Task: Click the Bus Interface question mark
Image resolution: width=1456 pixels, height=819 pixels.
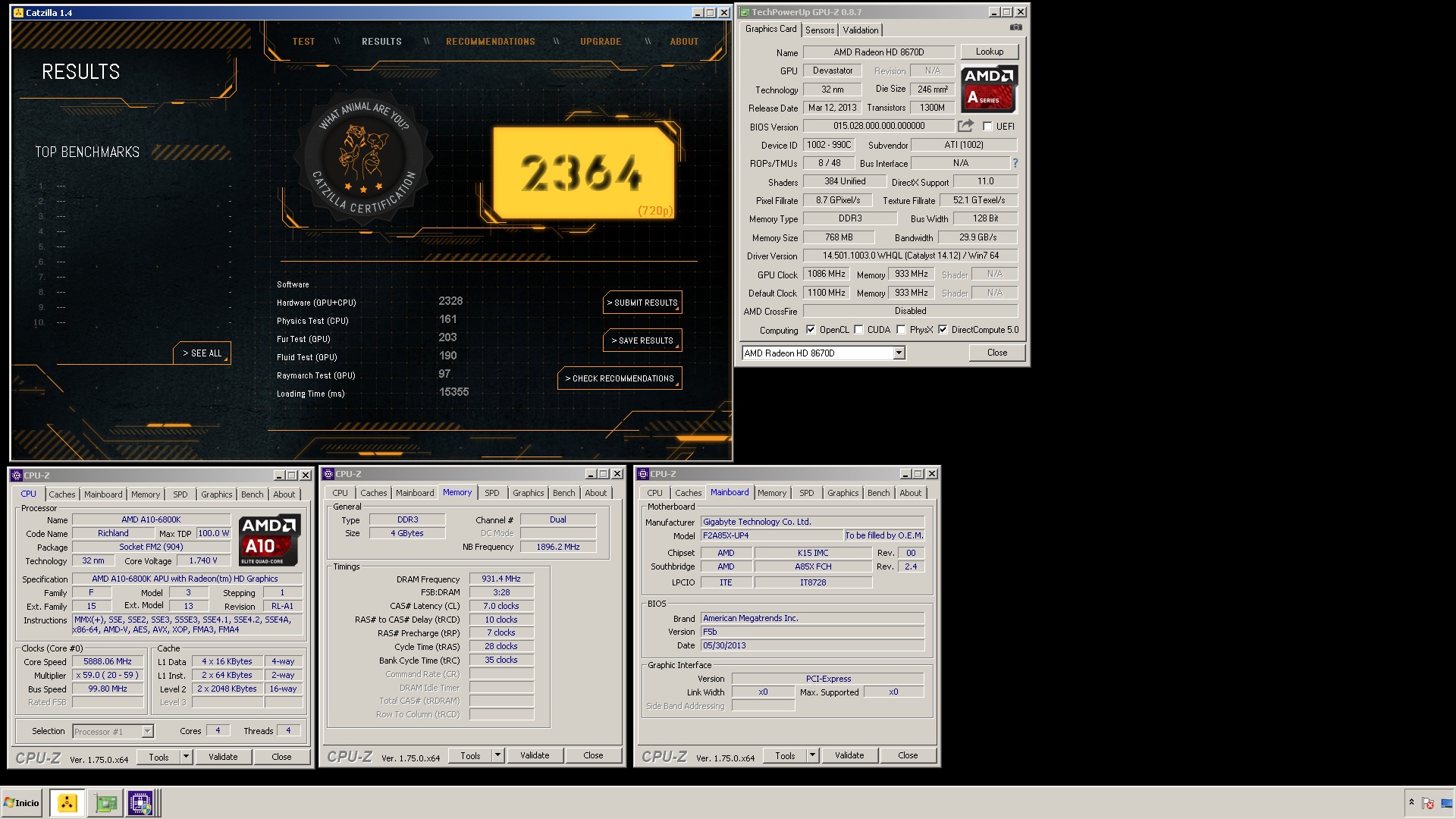Action: [1015, 163]
